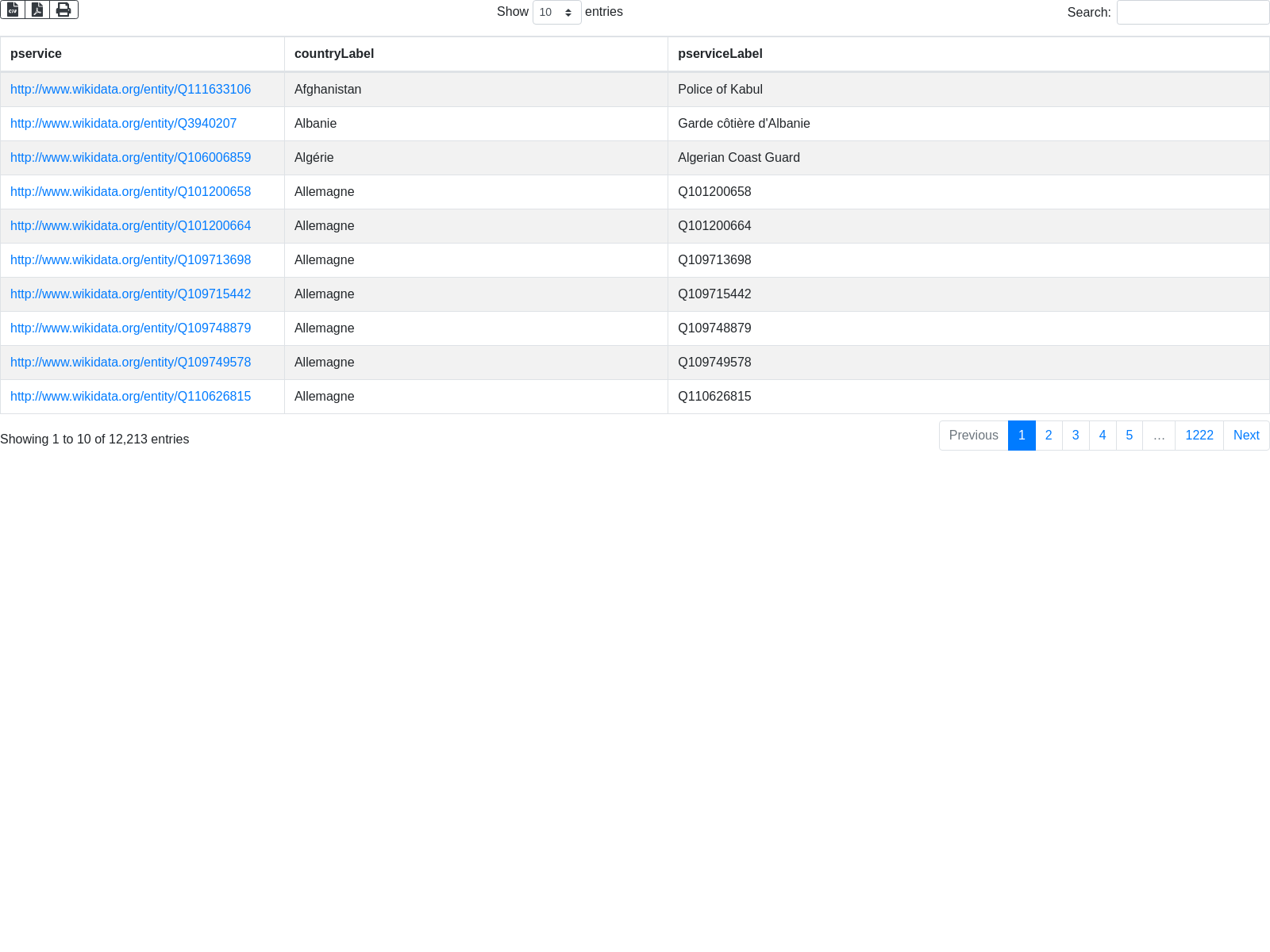The height and width of the screenshot is (952, 1270).
Task: Jump to page 3
Action: 1076,436
